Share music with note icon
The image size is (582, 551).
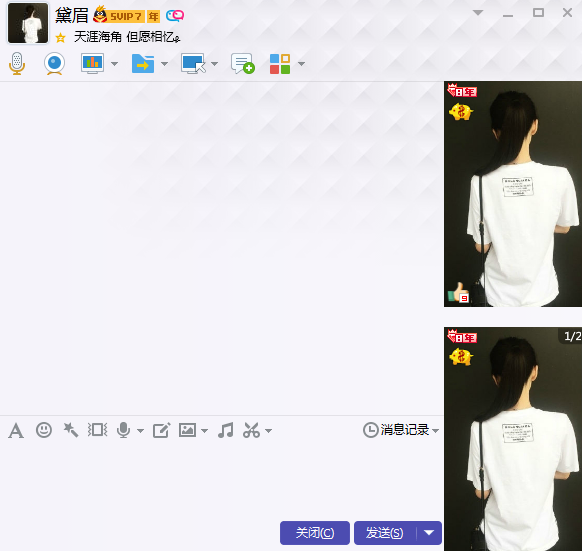226,430
